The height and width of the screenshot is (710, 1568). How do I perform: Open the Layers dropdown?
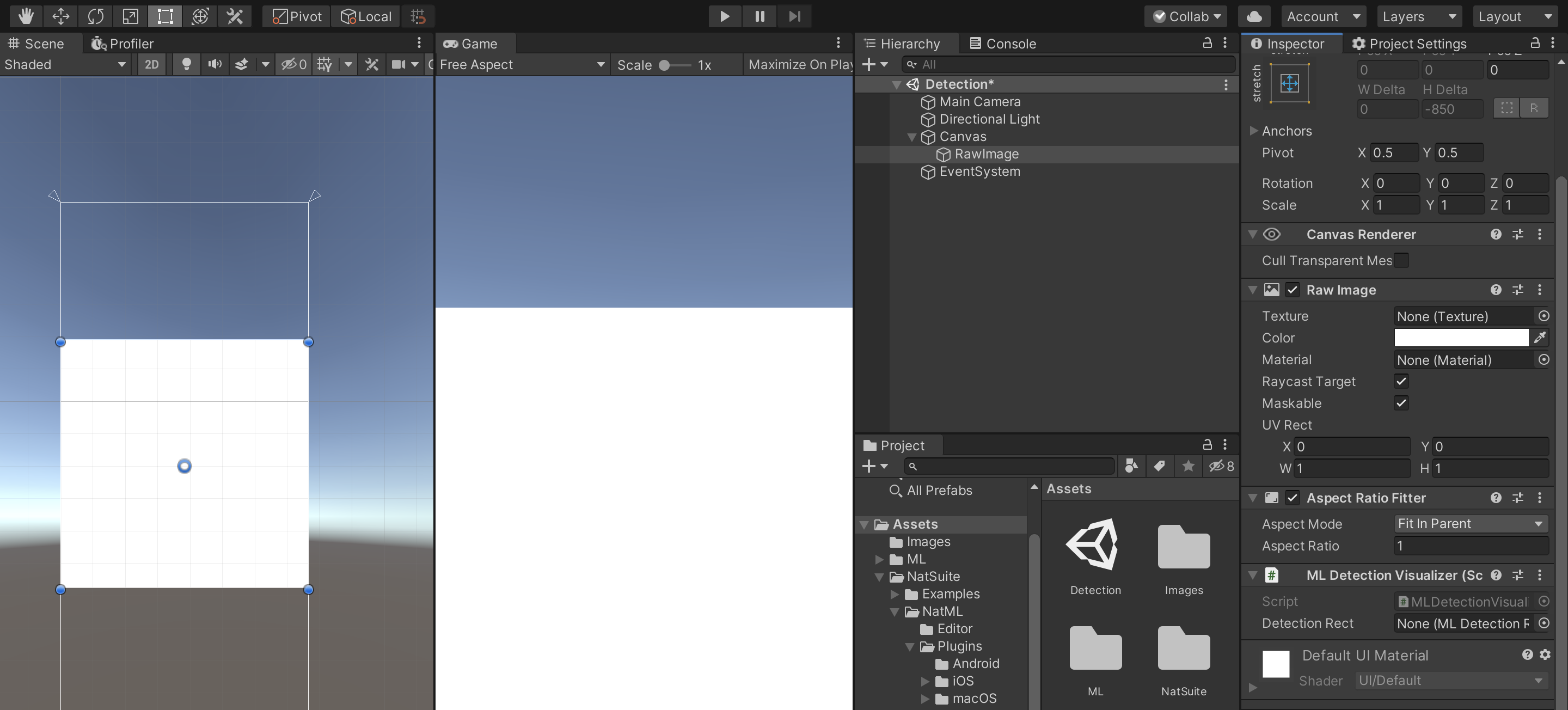pos(1418,16)
